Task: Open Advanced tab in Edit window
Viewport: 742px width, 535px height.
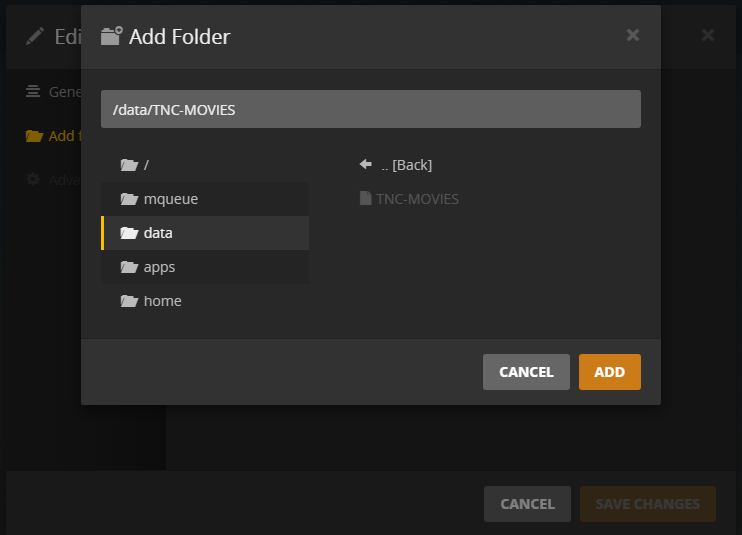Action: (53, 180)
